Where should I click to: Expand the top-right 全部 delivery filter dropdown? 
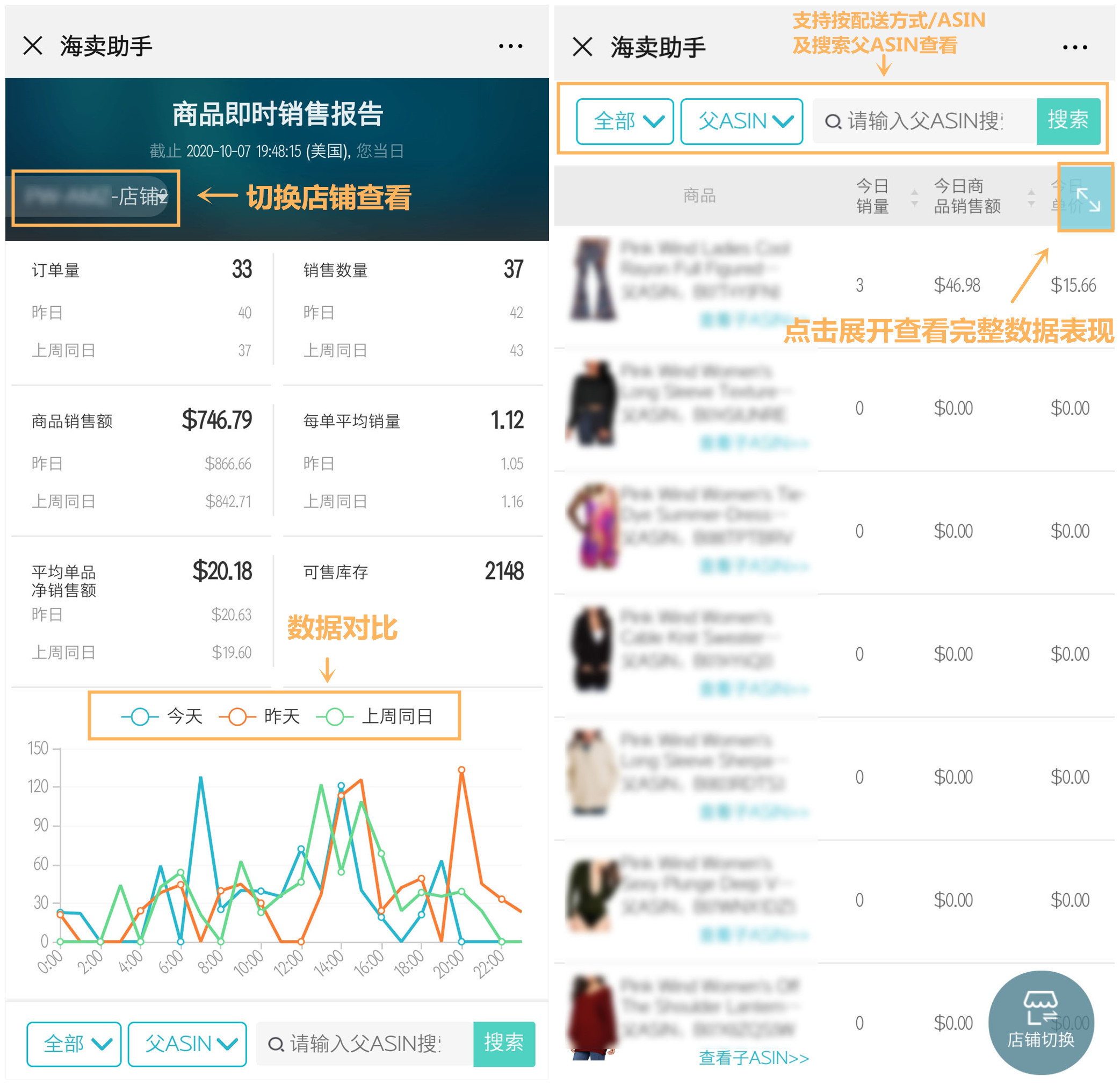click(x=625, y=120)
